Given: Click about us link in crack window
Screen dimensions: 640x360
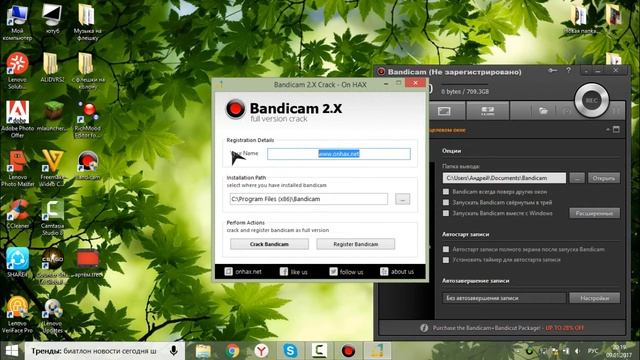Looking at the screenshot, I should pyautogui.click(x=397, y=271).
